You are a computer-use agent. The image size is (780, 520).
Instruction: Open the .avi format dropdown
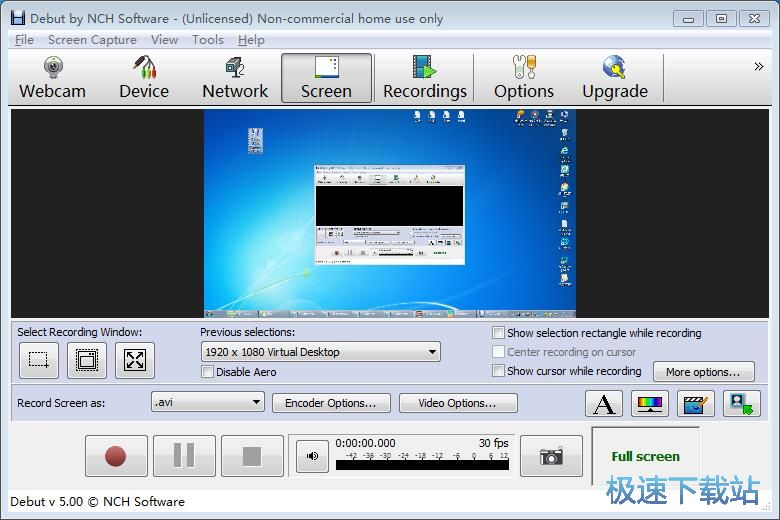click(207, 402)
